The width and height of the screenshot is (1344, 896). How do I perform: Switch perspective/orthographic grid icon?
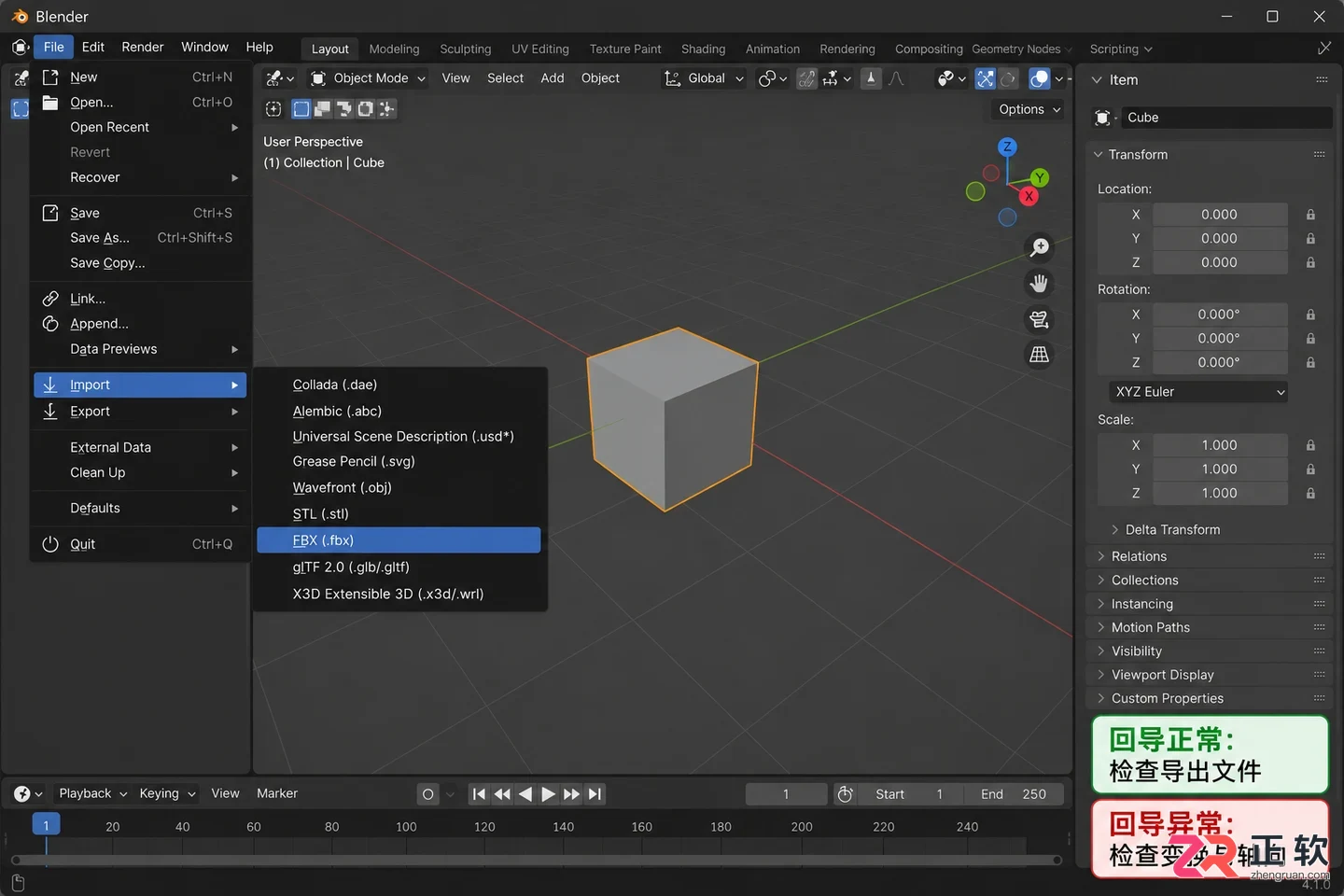point(1039,355)
